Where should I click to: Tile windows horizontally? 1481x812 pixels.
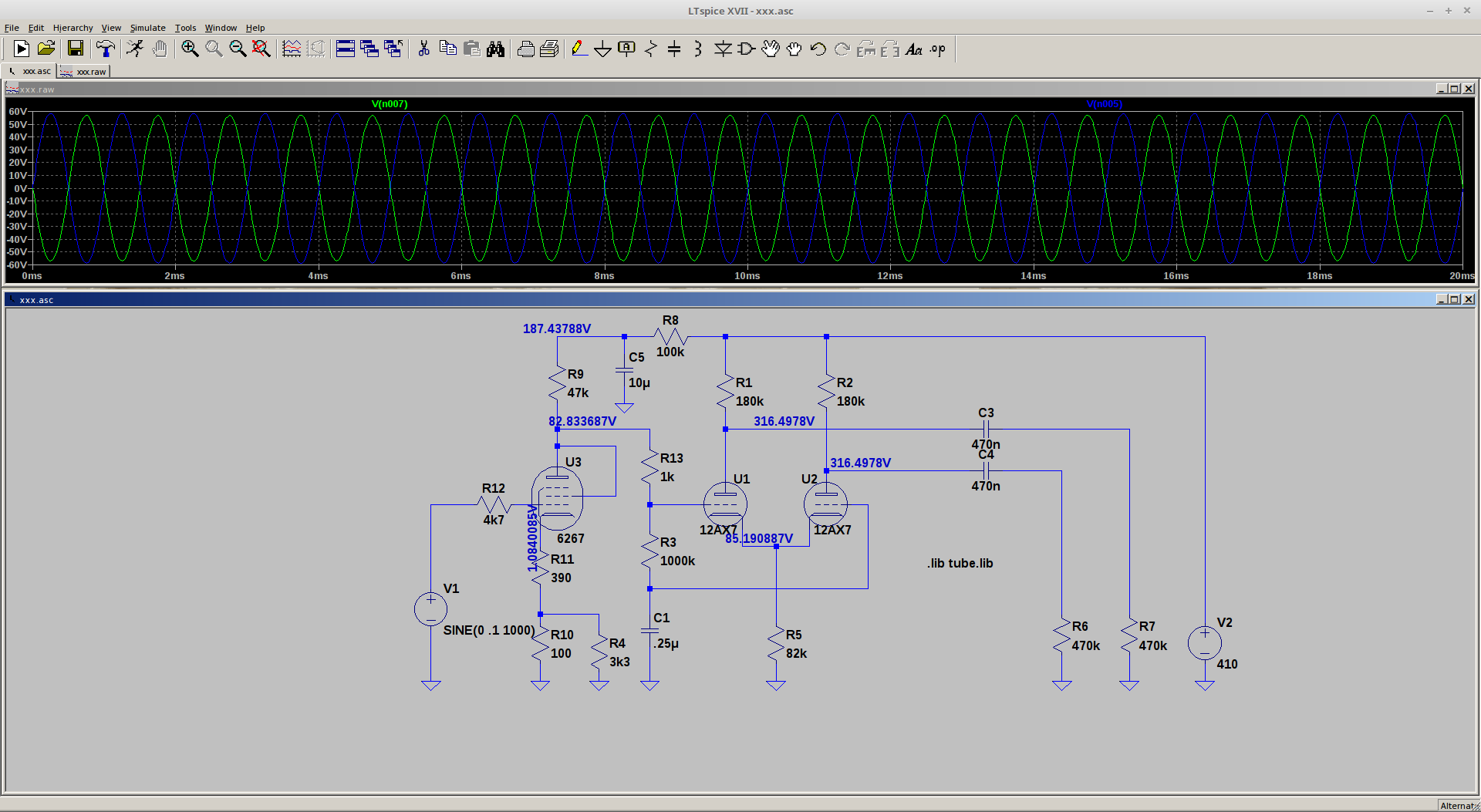tap(346, 49)
